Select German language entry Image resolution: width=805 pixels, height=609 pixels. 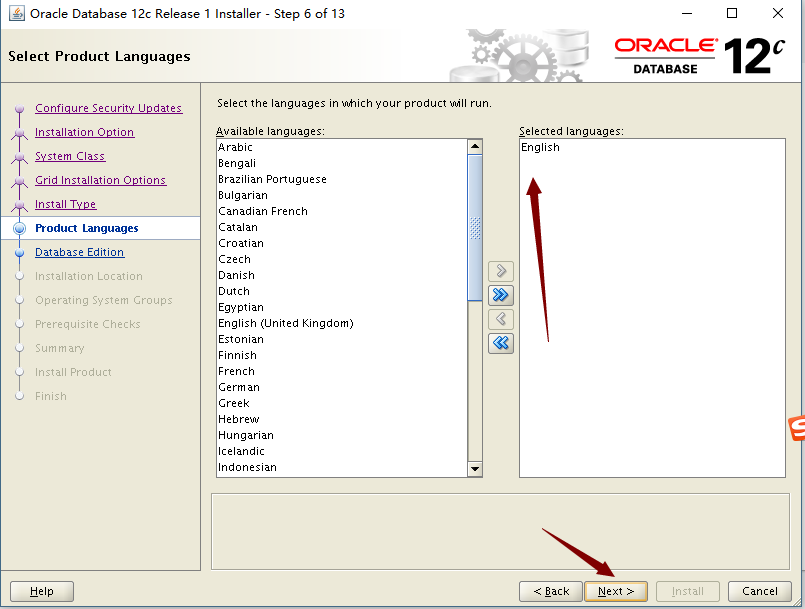coord(342,387)
